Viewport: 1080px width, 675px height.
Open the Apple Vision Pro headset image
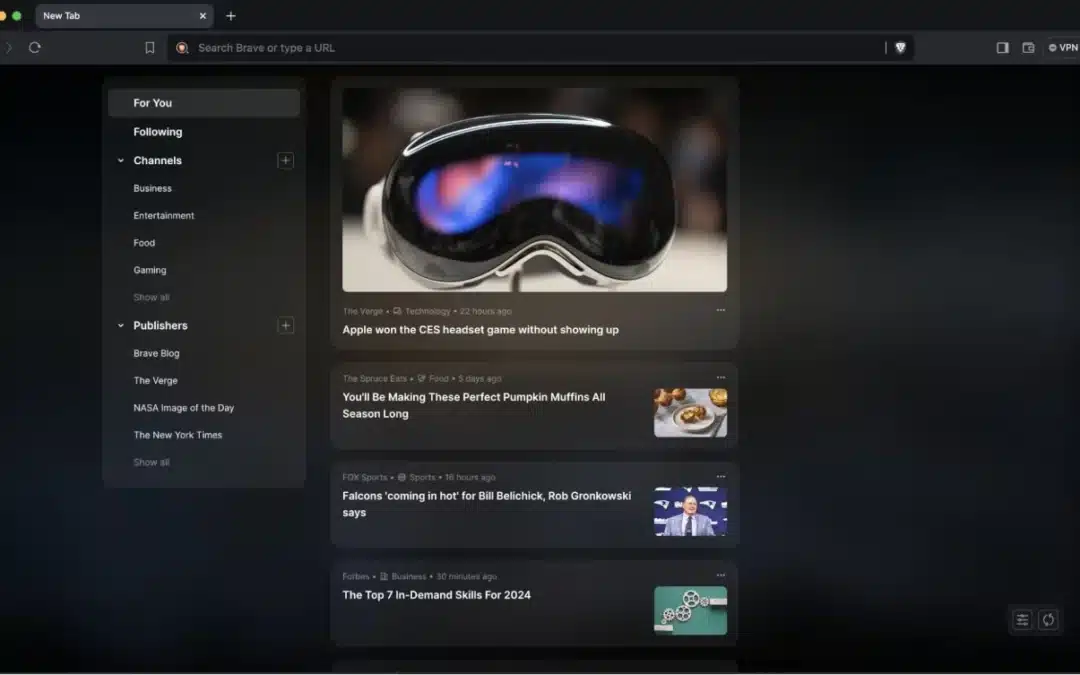(x=534, y=189)
